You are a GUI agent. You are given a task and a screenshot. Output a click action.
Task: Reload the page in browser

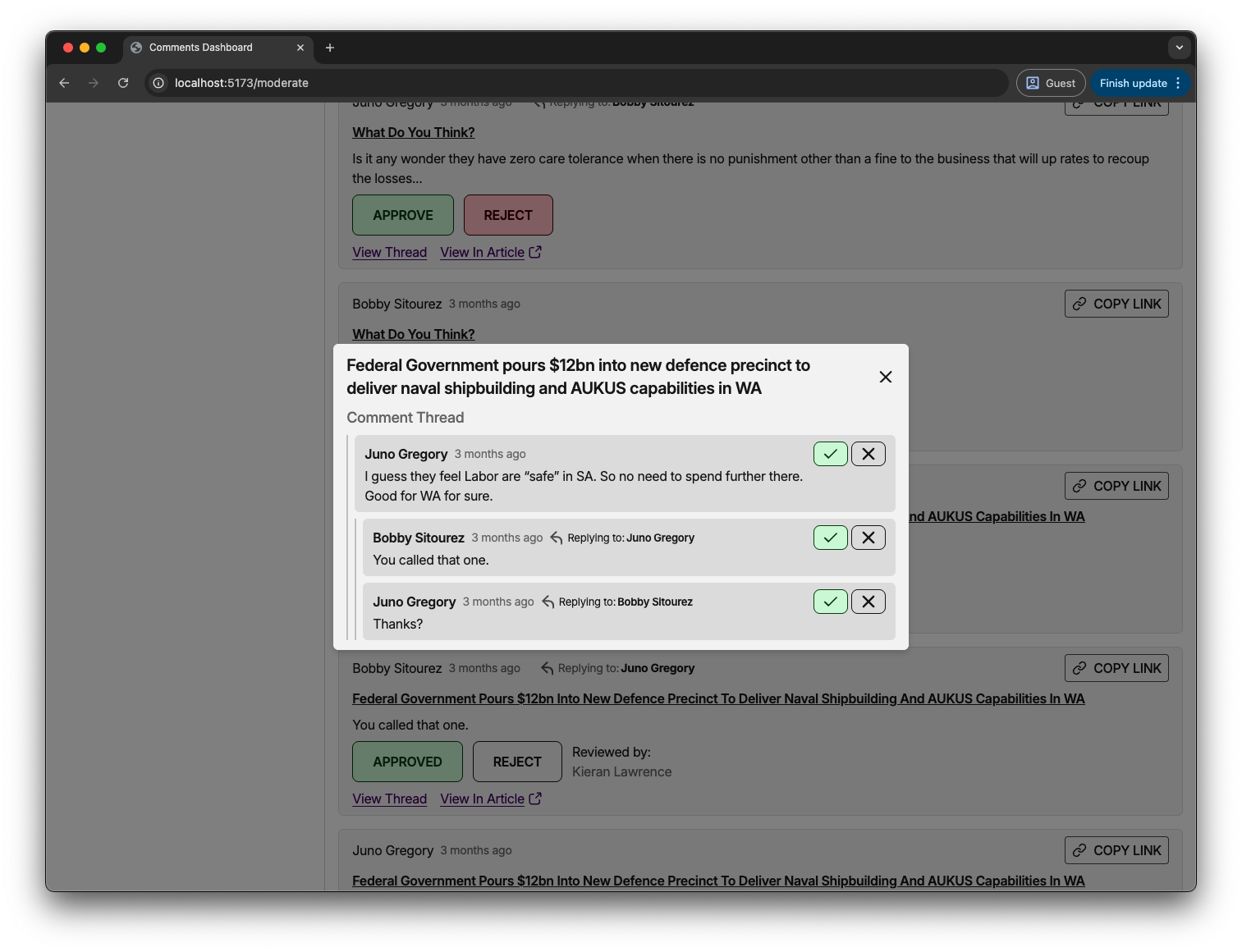click(x=123, y=83)
